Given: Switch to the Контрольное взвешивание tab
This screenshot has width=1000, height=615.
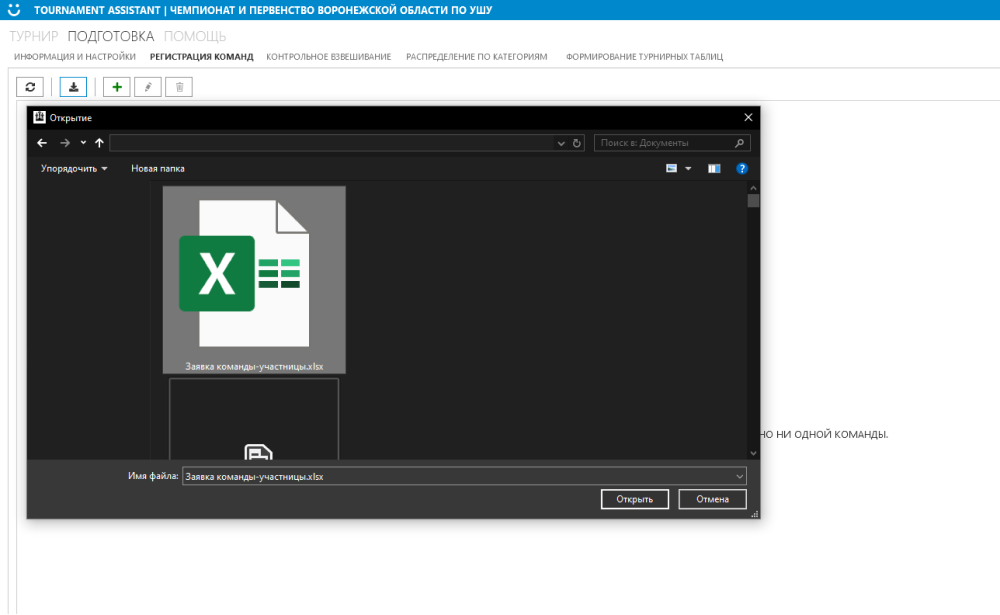Looking at the screenshot, I should (x=328, y=57).
